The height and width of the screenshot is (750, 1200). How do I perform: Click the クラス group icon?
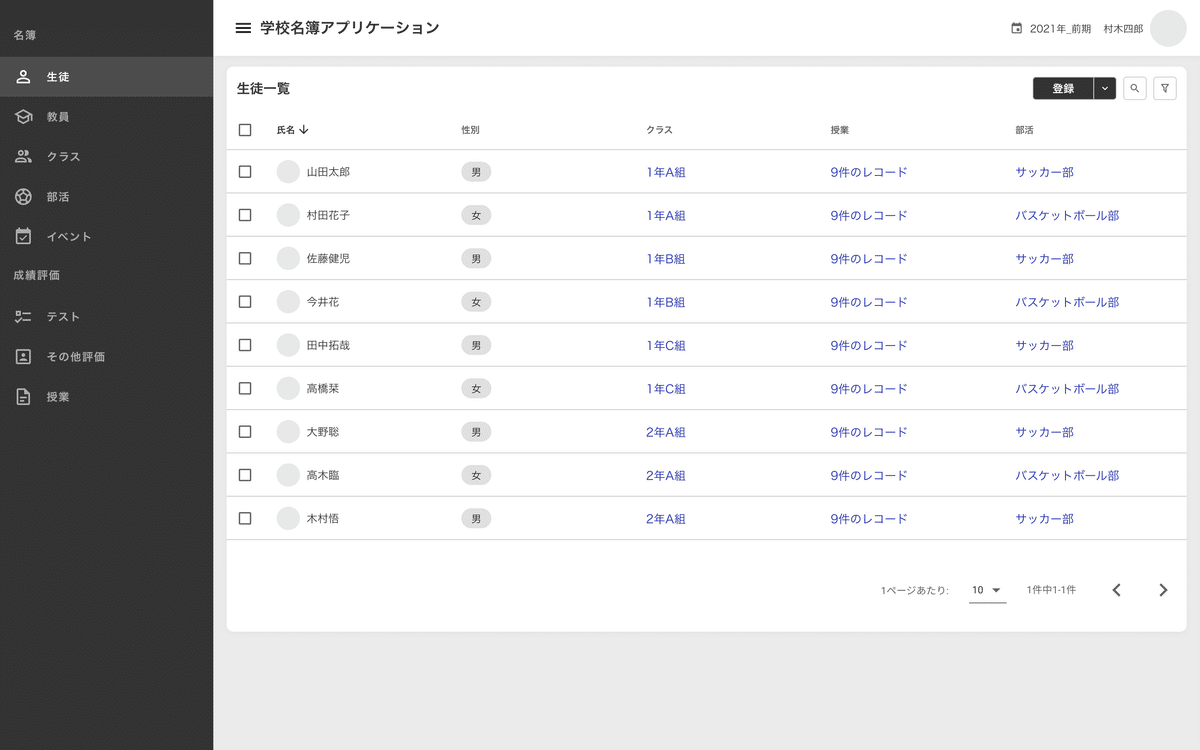pos(24,157)
